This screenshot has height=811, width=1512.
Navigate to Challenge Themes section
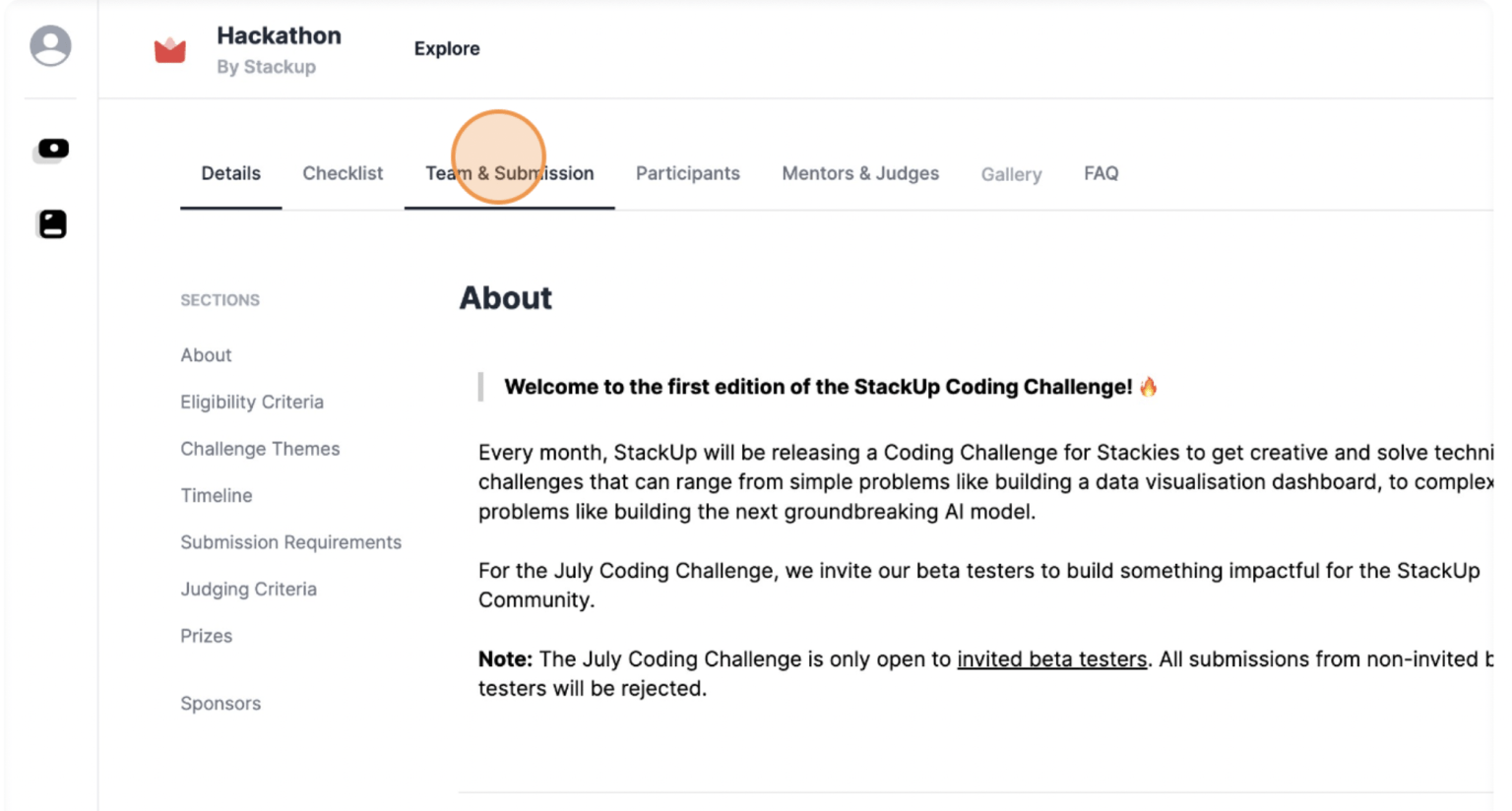coord(260,449)
